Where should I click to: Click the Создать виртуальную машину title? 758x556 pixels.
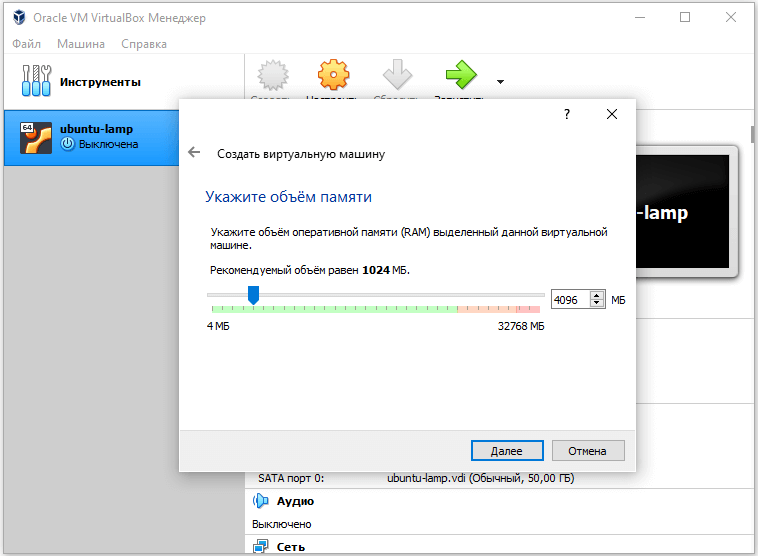[x=301, y=154]
